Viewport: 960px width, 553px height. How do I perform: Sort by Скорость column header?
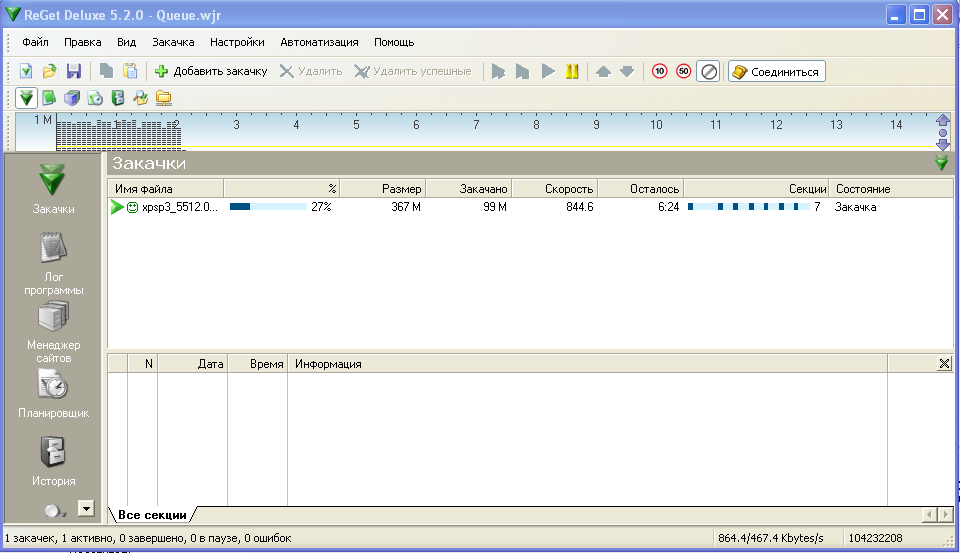coord(555,189)
